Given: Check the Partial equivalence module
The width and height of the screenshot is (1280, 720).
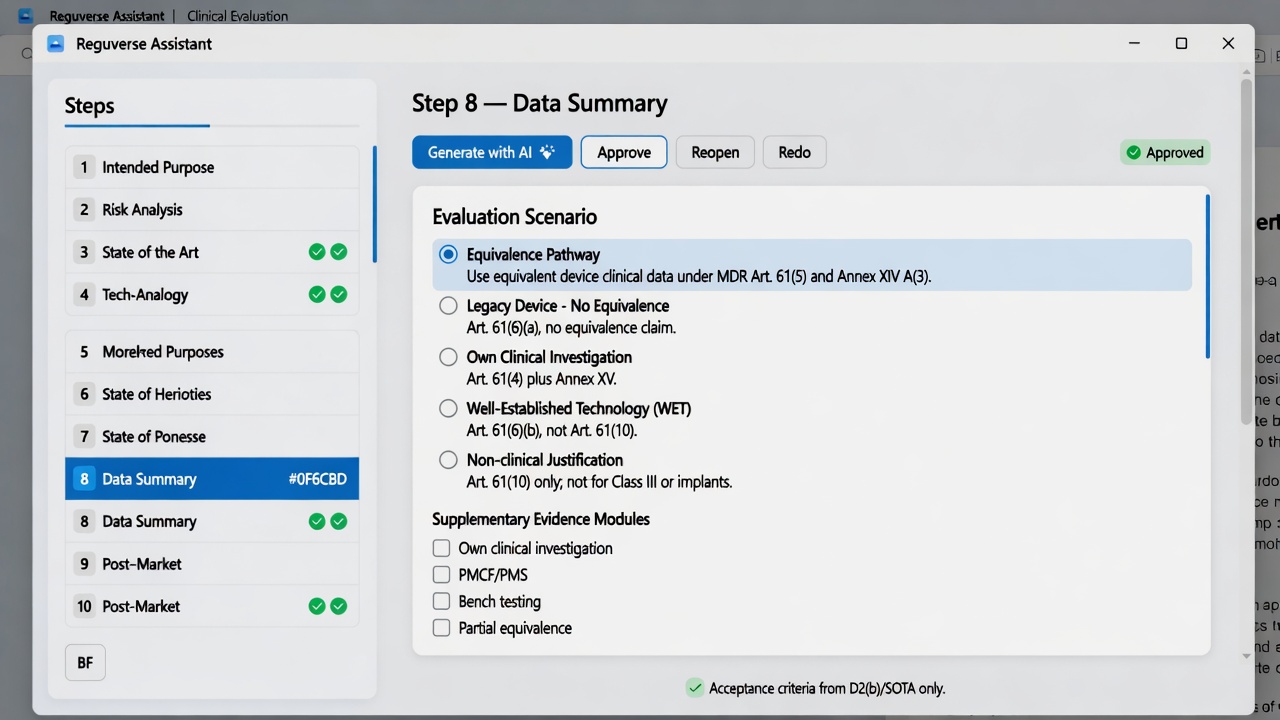Looking at the screenshot, I should pyautogui.click(x=441, y=628).
